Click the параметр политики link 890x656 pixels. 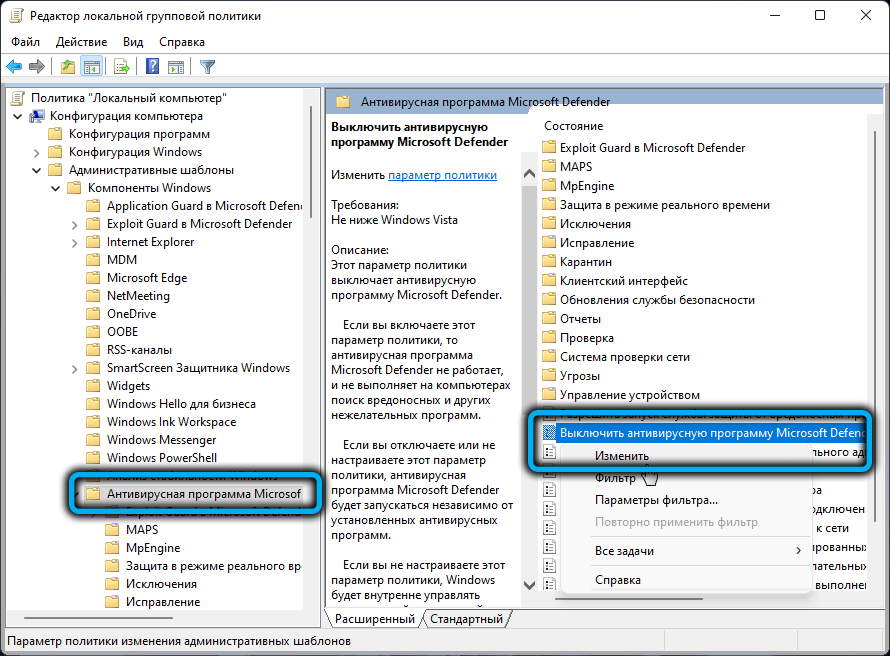click(x=442, y=175)
